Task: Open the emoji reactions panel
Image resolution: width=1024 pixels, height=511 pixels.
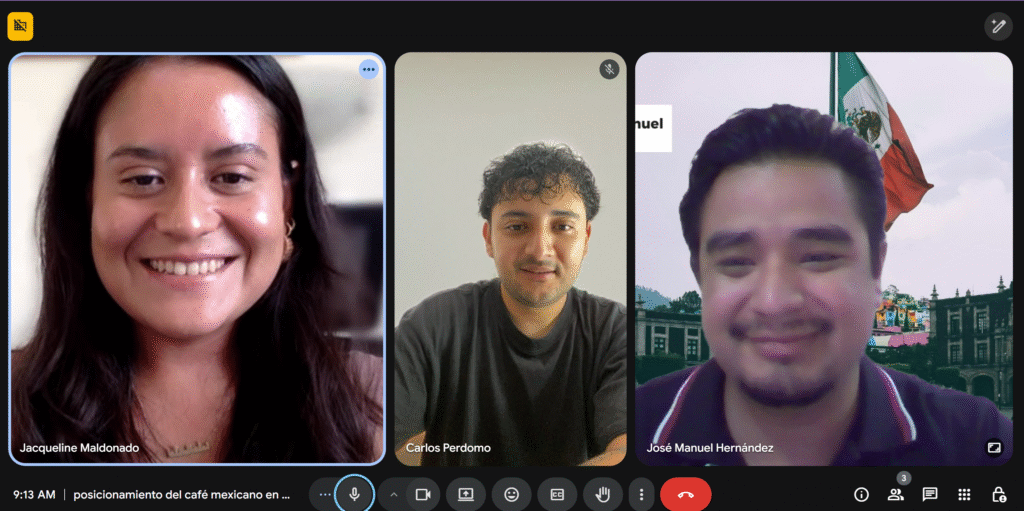Action: coord(512,494)
